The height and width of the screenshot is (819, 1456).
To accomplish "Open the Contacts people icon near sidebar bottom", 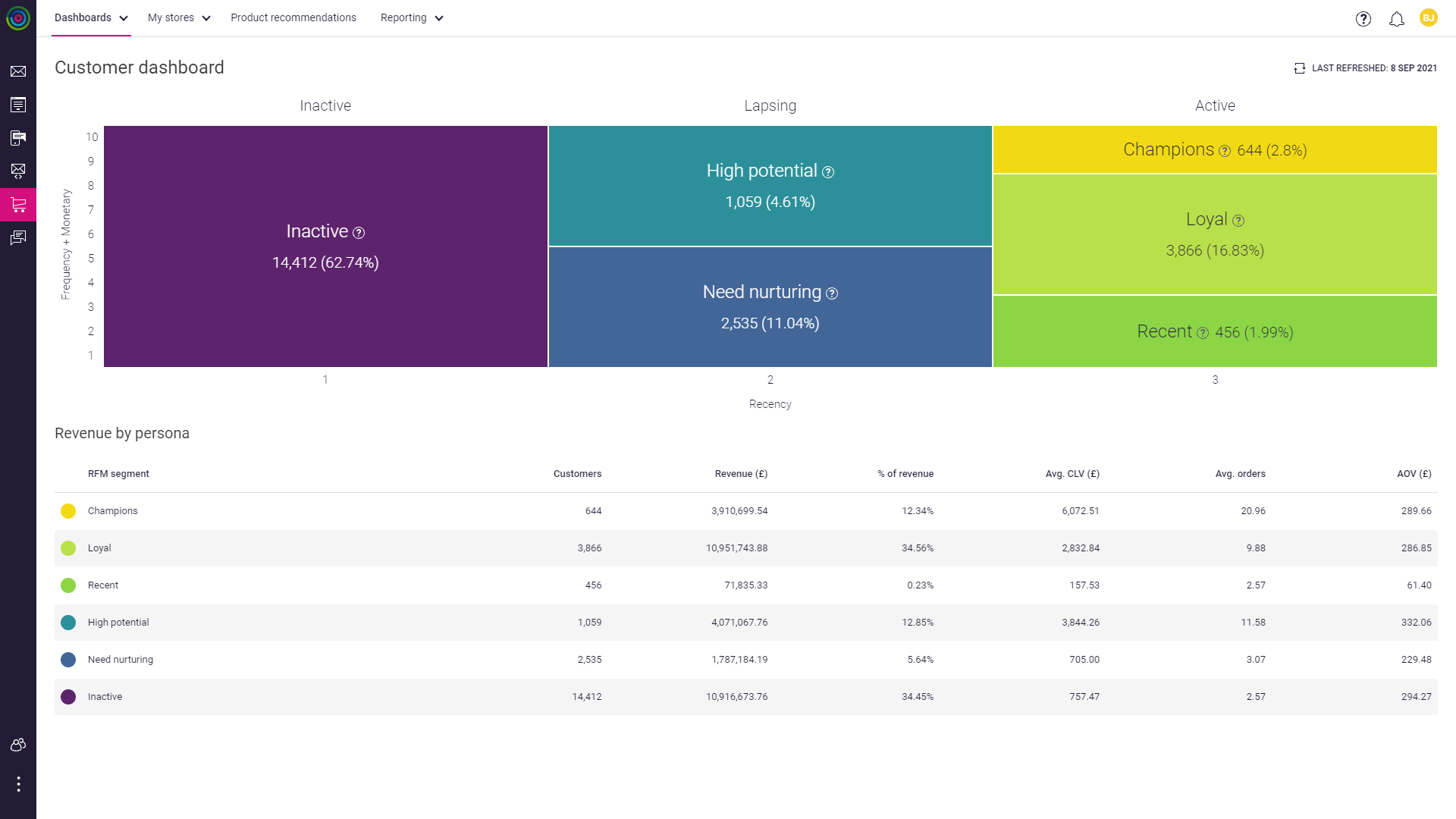I will click(18, 744).
